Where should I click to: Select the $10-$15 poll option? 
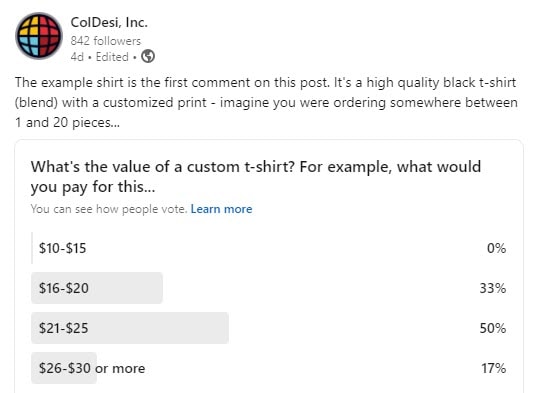(x=269, y=248)
